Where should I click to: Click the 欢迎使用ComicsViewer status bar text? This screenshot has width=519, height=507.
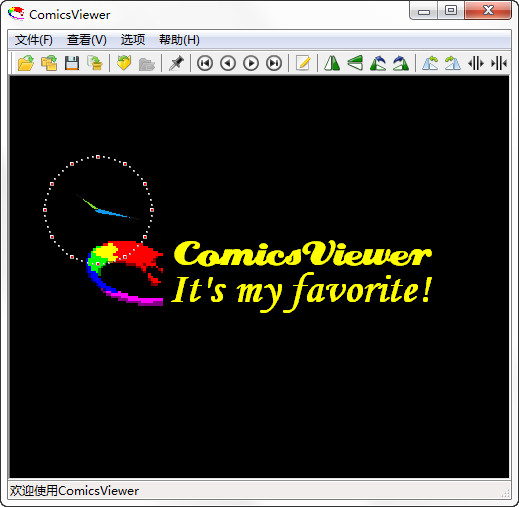[74, 491]
